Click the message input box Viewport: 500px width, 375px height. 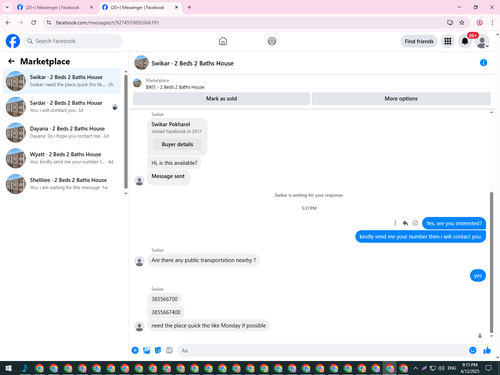click(x=322, y=350)
